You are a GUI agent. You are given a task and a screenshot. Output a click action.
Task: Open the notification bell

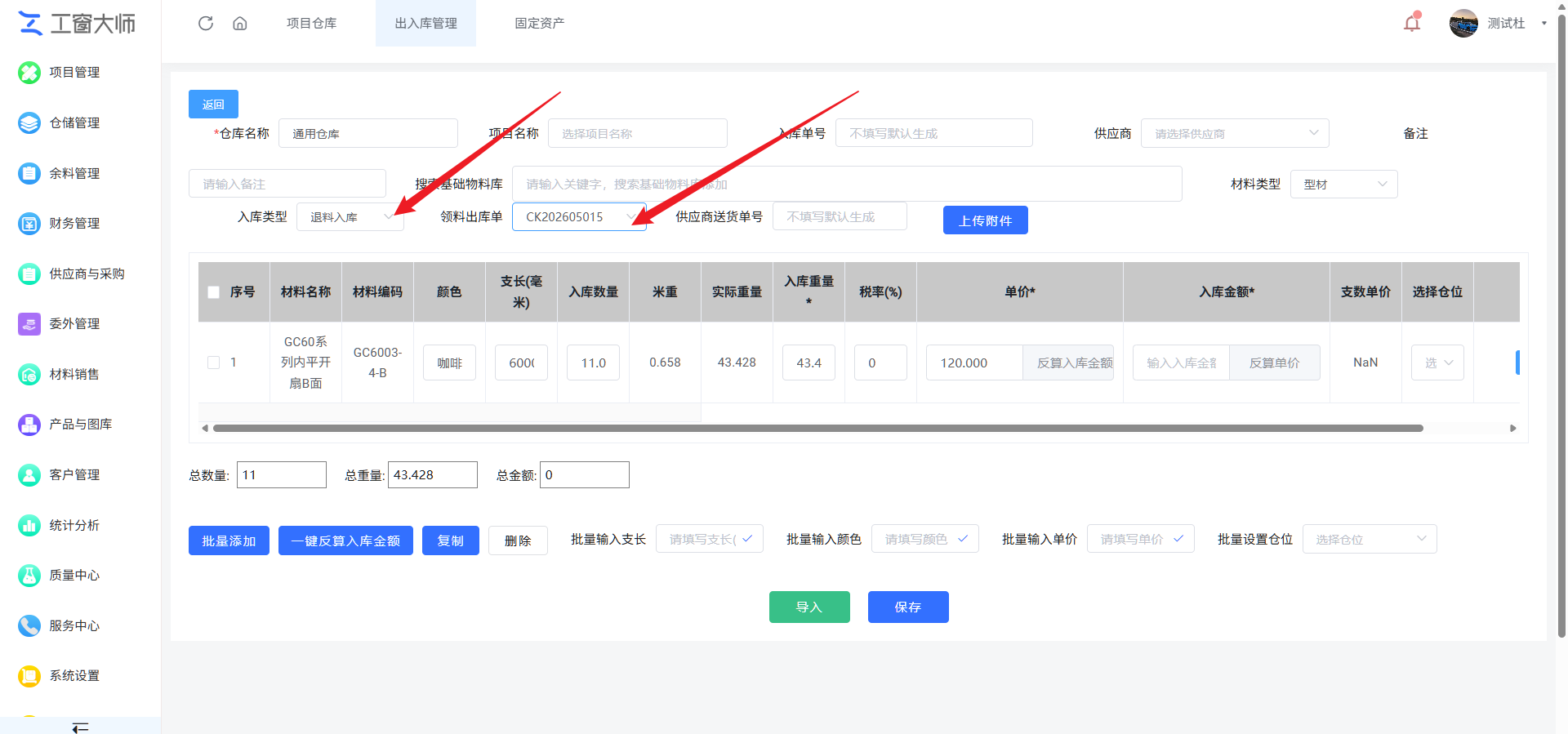[x=1412, y=23]
